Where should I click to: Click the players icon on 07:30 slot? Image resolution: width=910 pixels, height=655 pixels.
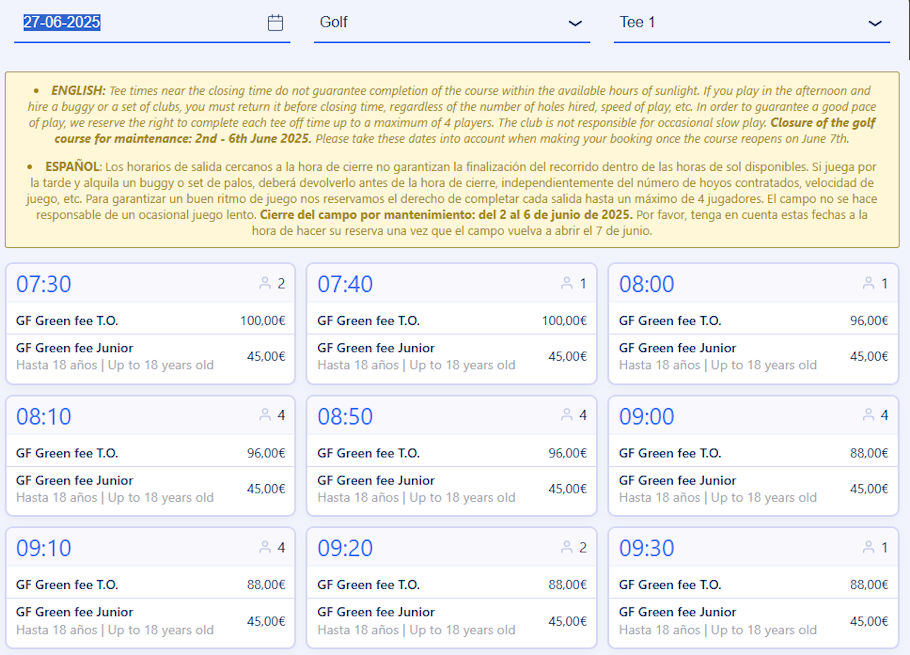point(265,284)
